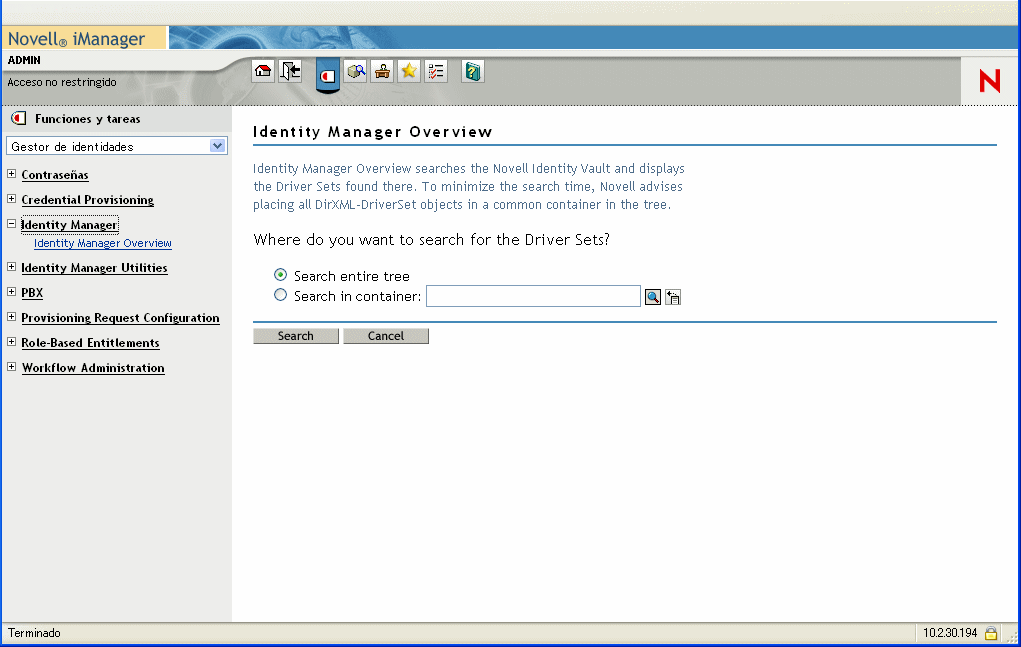1021x647 pixels.
Task: Expand the Provisioning Request Configuration category
Action: [12, 317]
